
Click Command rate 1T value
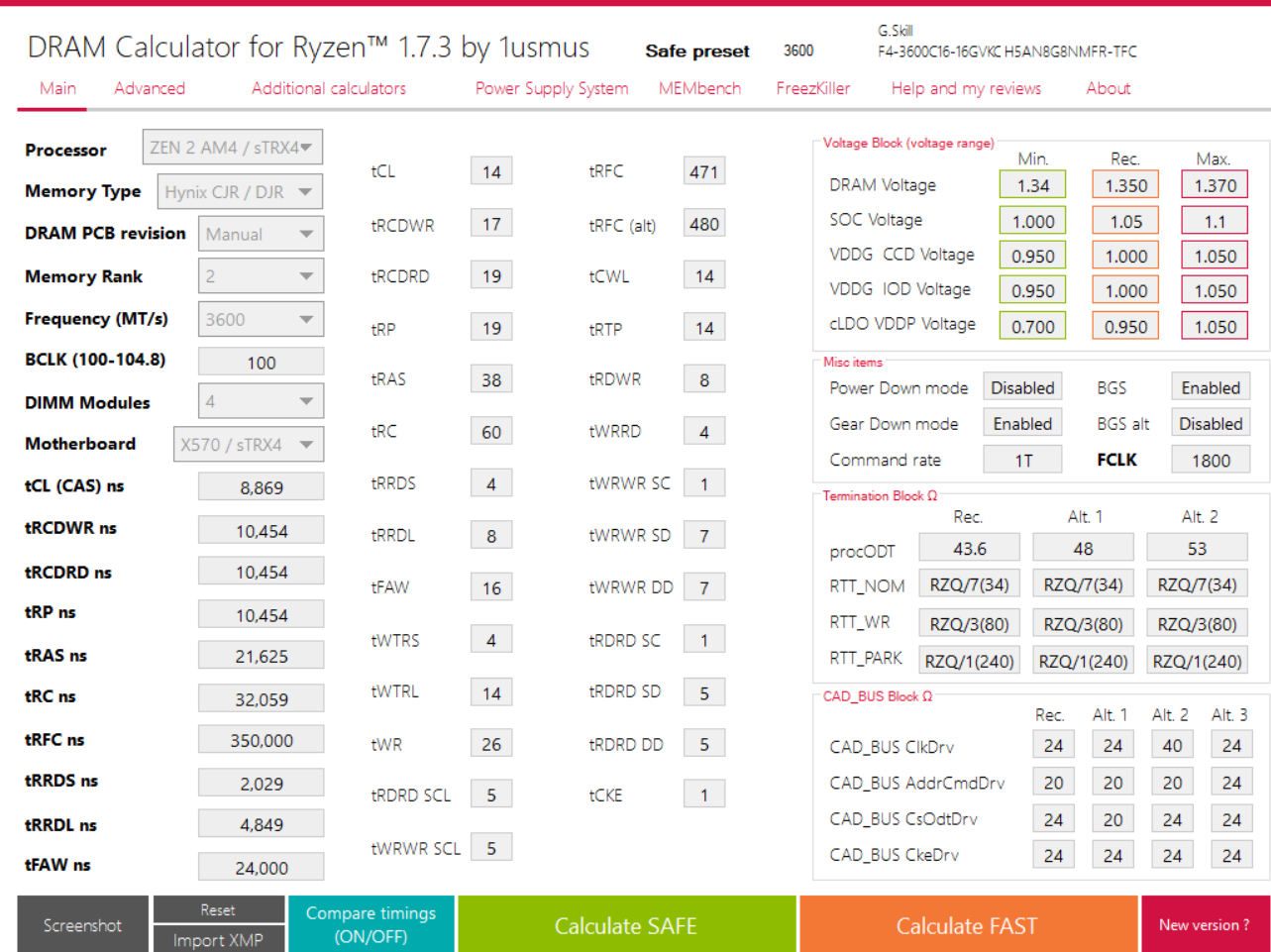point(1022,460)
